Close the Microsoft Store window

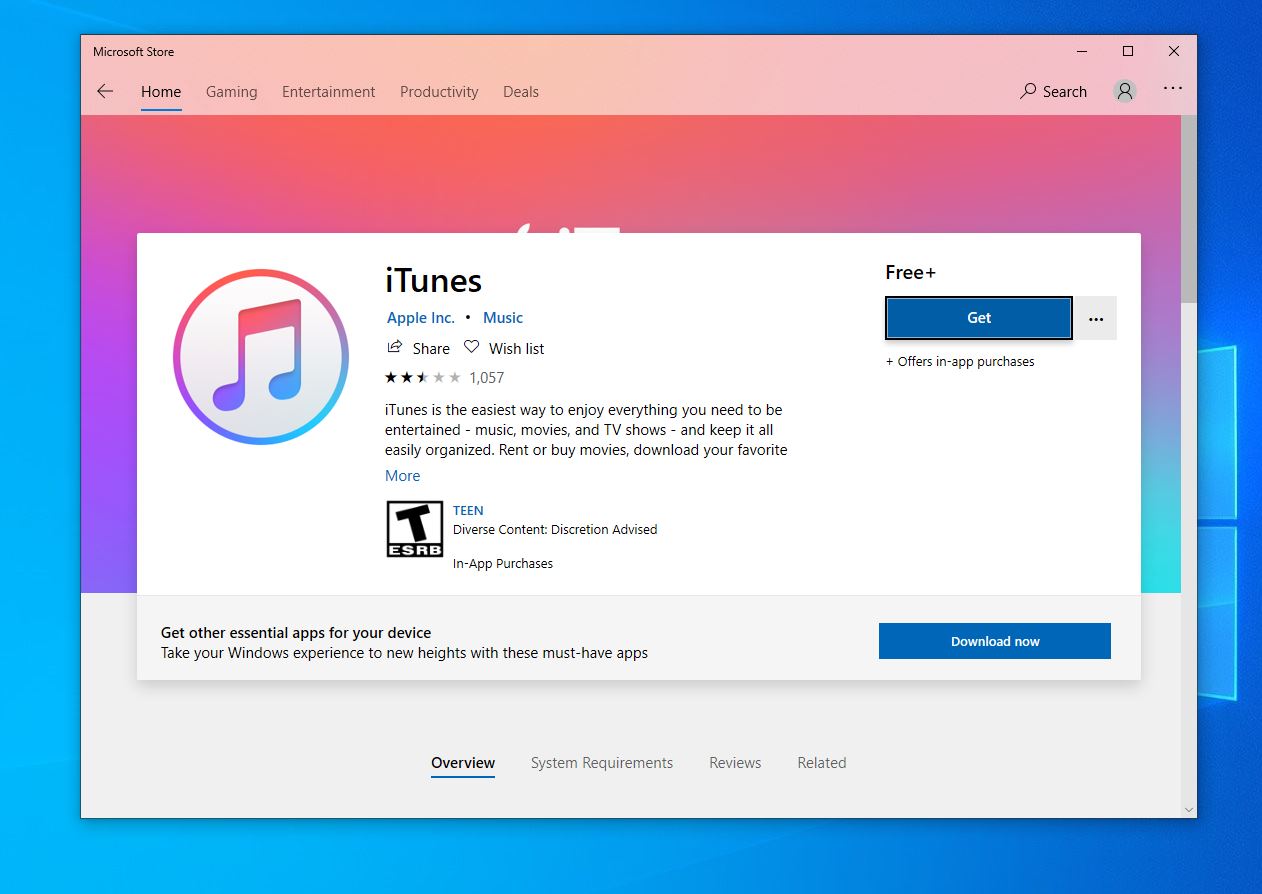[x=1174, y=51]
